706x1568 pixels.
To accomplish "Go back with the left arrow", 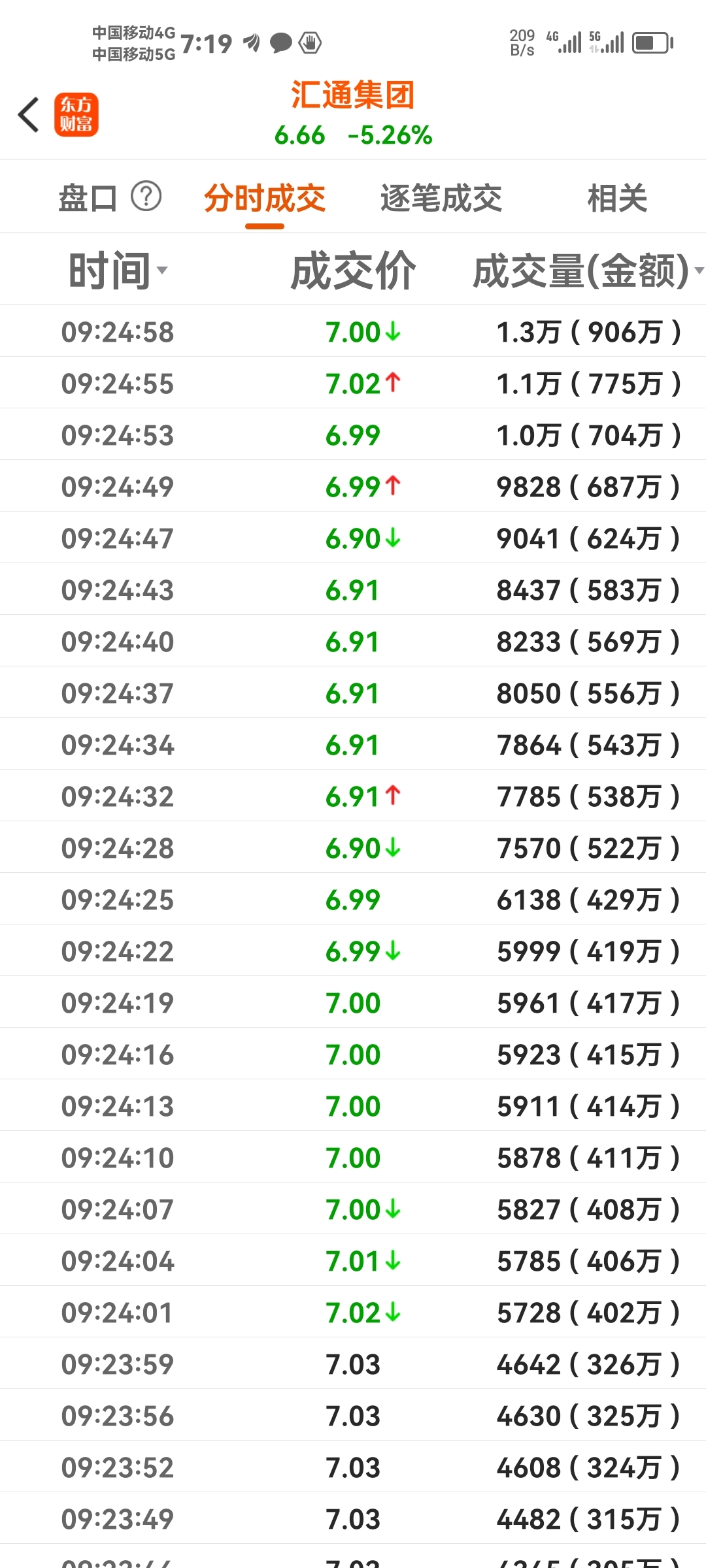I will click(29, 115).
